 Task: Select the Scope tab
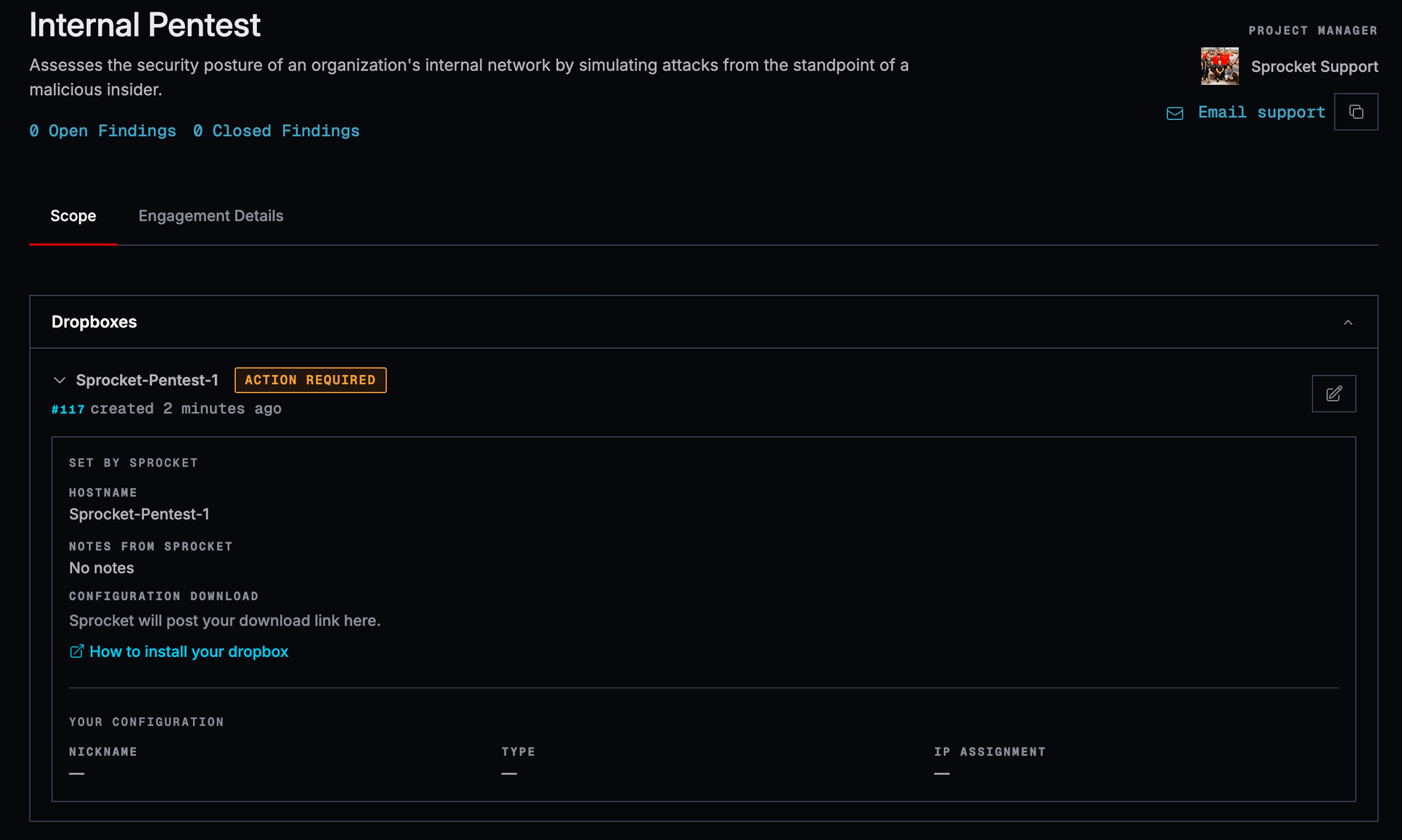click(x=73, y=216)
